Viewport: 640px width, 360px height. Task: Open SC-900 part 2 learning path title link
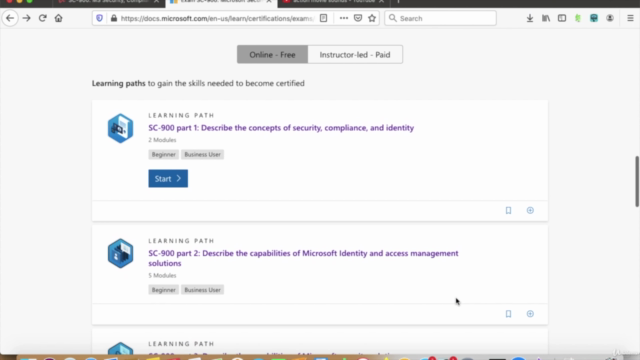(303, 258)
